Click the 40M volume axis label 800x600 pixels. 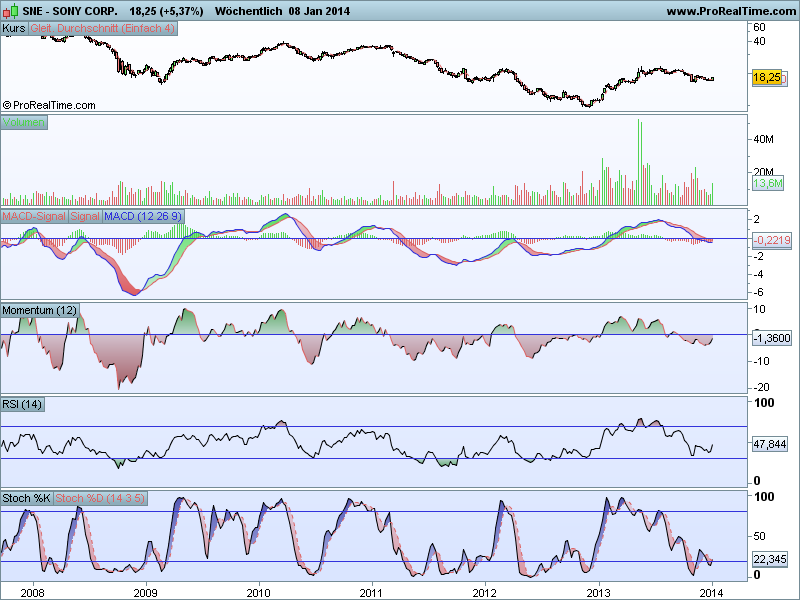tap(763, 139)
